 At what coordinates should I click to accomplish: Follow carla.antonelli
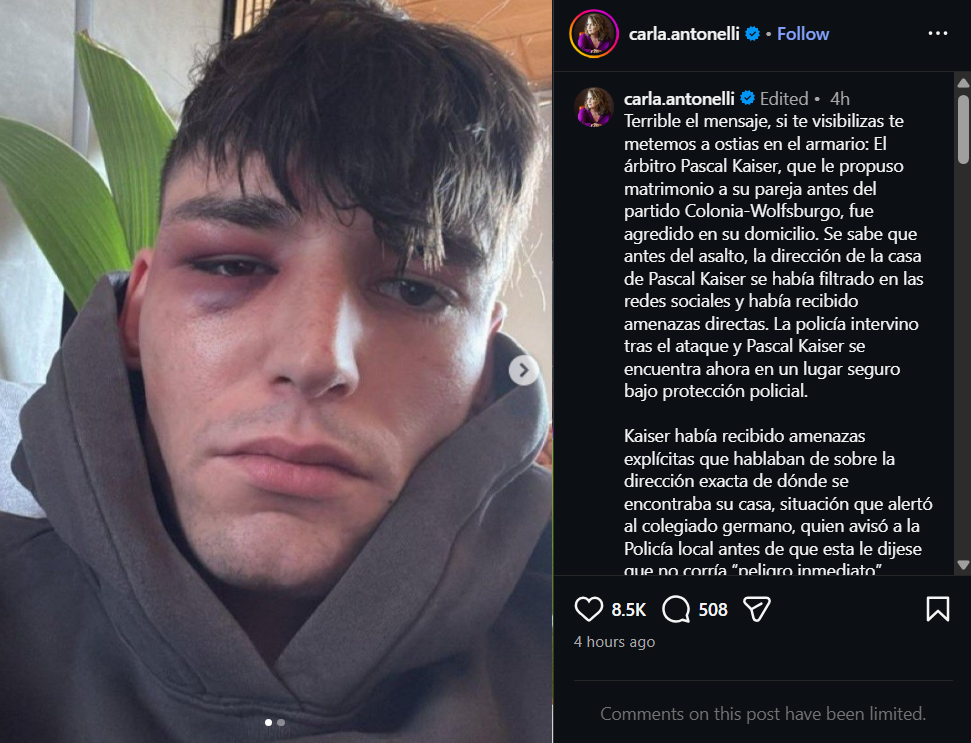[x=803, y=34]
